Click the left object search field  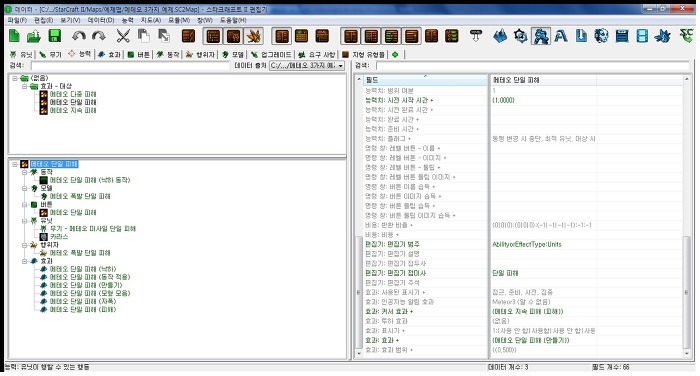(129, 66)
